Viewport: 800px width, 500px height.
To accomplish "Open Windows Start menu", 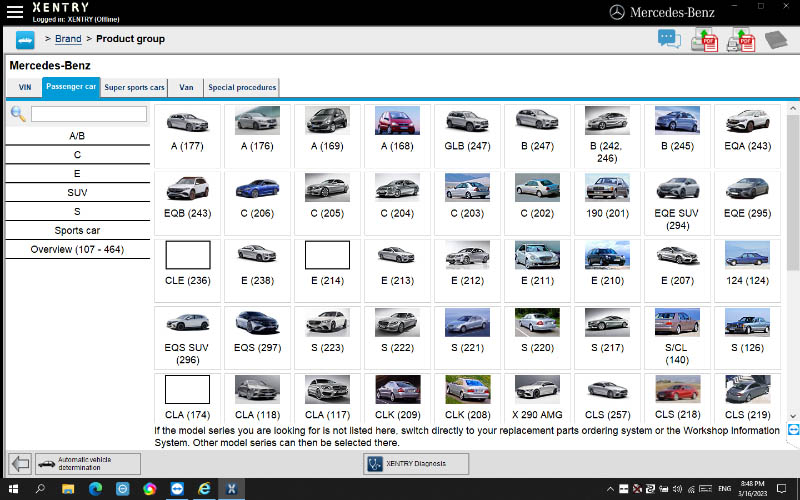I will 13,489.
